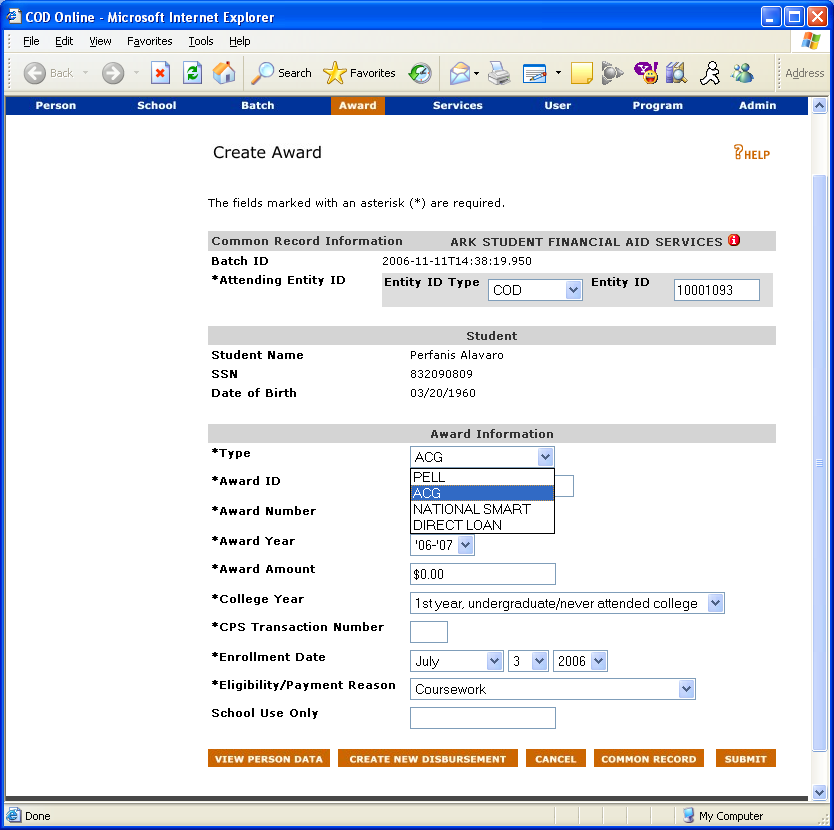Screen dimensions: 834x830
Task: Switch to the Services tab
Action: tap(457, 105)
